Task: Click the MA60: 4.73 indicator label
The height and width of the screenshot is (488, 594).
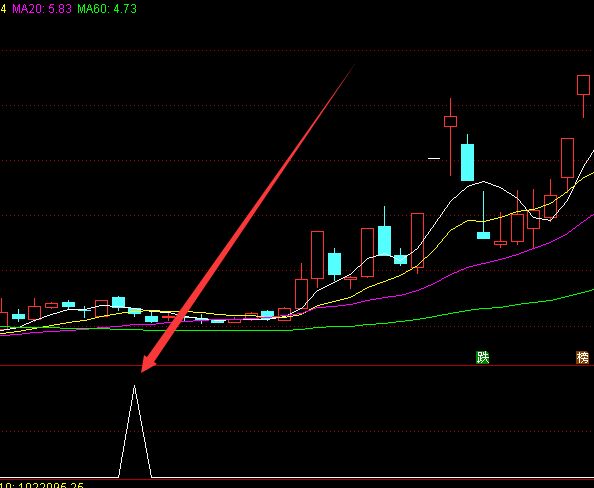Action: pyautogui.click(x=107, y=8)
